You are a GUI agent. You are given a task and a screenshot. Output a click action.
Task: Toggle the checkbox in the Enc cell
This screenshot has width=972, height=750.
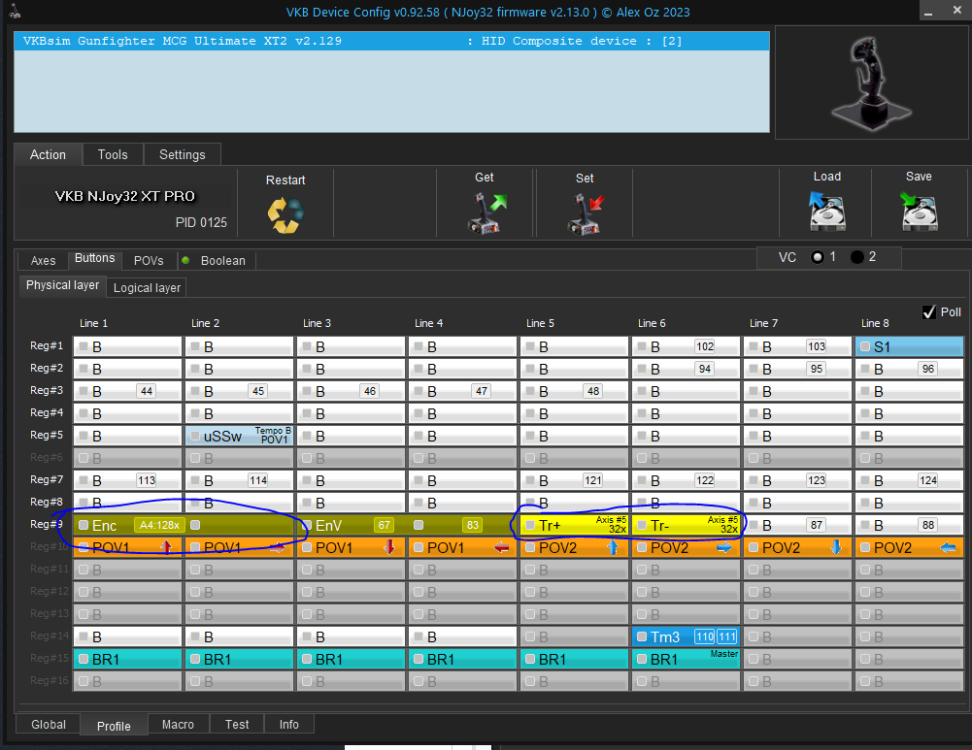[x=84, y=525]
